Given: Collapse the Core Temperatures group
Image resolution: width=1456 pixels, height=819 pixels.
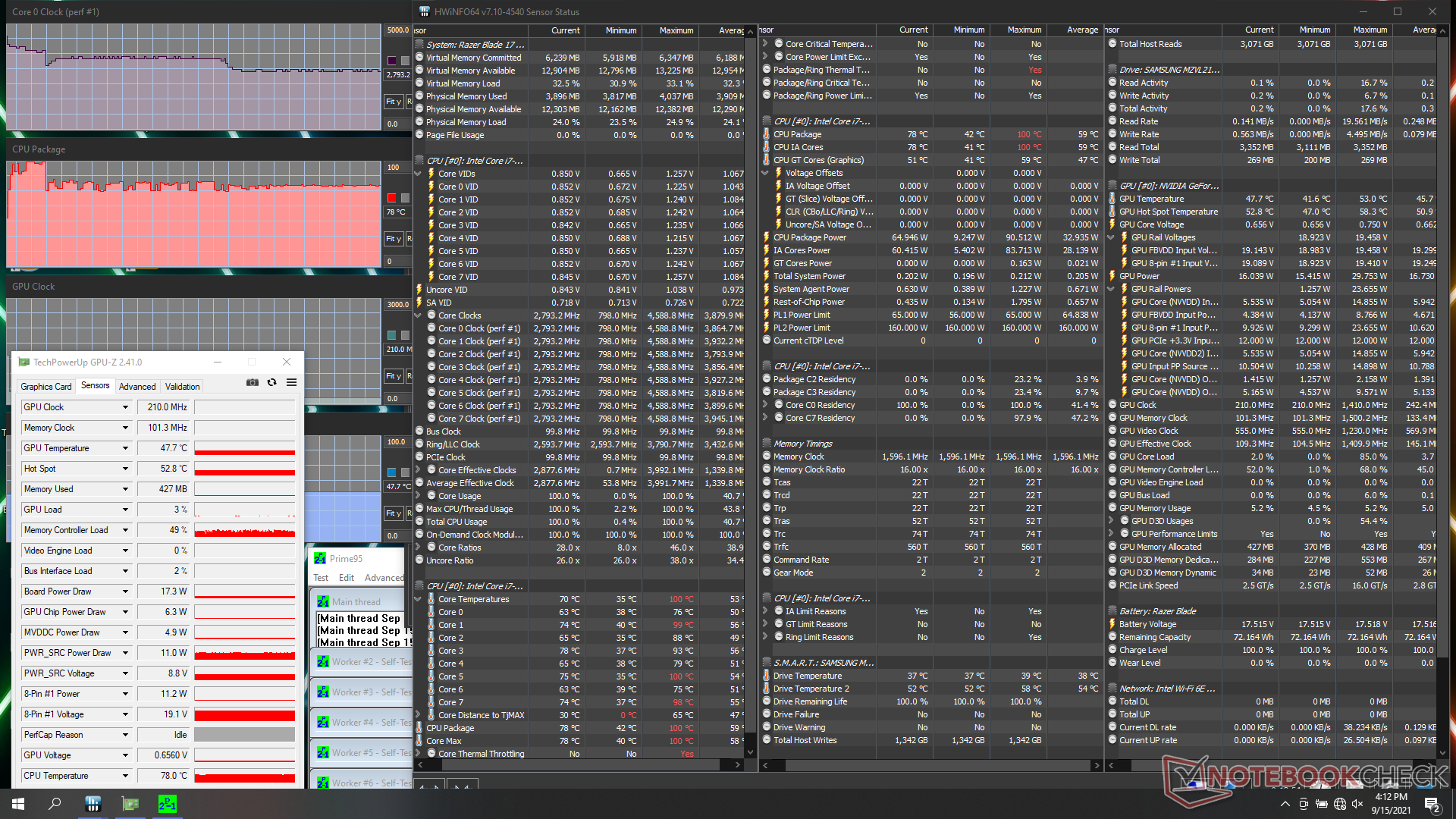Looking at the screenshot, I should click(418, 599).
